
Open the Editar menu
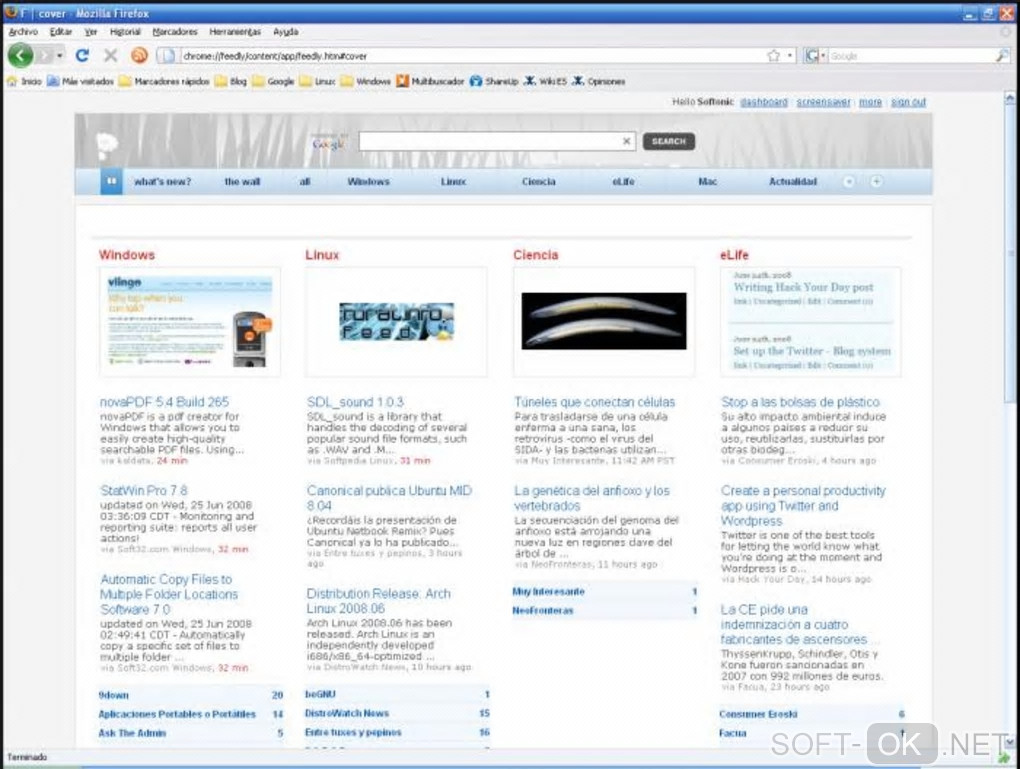pos(61,31)
